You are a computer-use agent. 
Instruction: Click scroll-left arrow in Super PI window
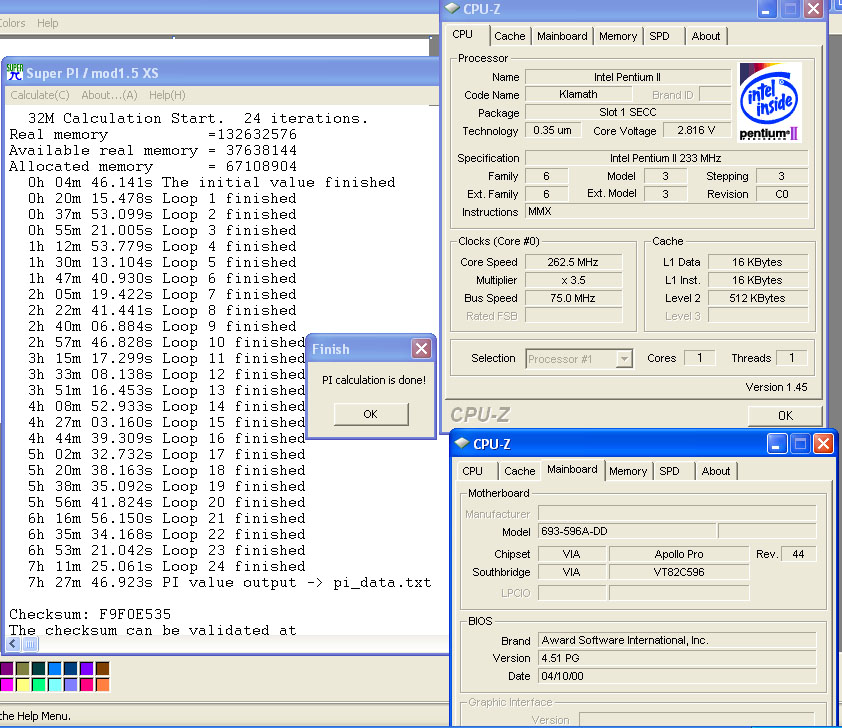[13, 644]
